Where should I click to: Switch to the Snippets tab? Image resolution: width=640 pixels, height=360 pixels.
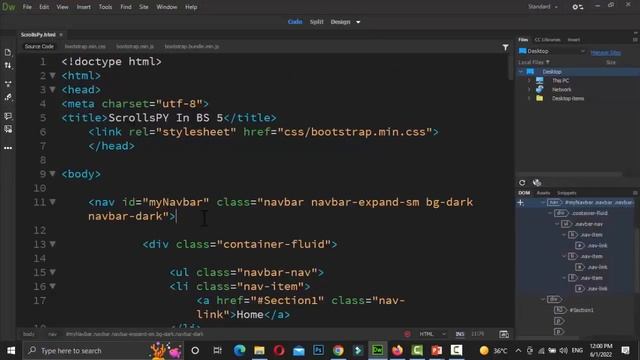pyautogui.click(x=567, y=193)
